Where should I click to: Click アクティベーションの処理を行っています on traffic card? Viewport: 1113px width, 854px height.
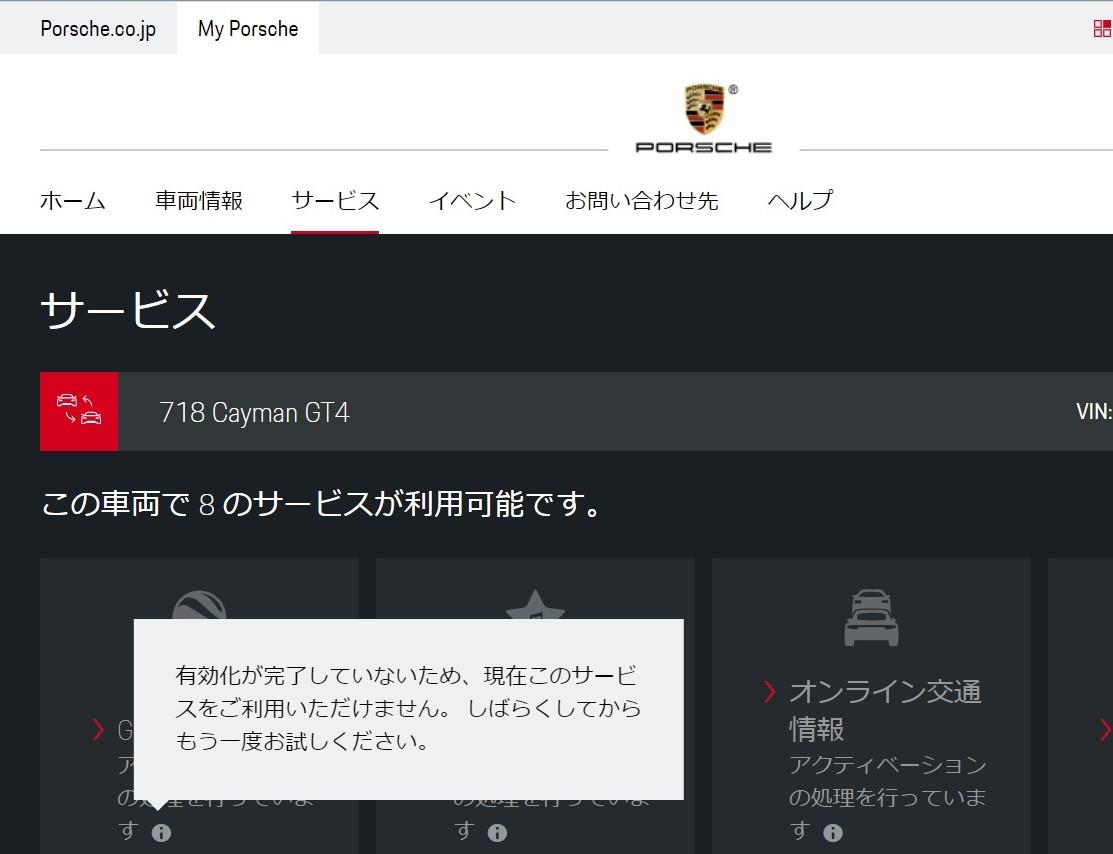coord(887,797)
